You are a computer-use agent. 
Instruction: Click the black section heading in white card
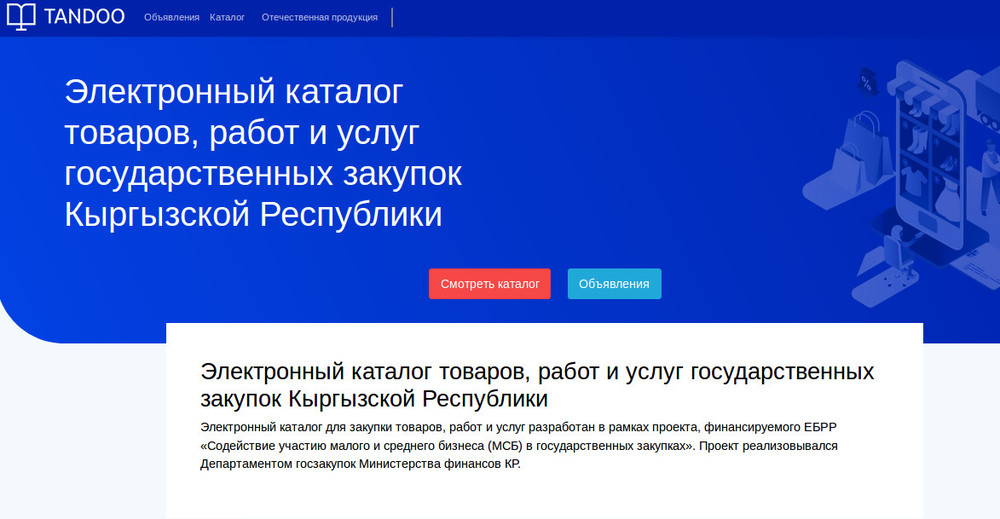pos(537,385)
